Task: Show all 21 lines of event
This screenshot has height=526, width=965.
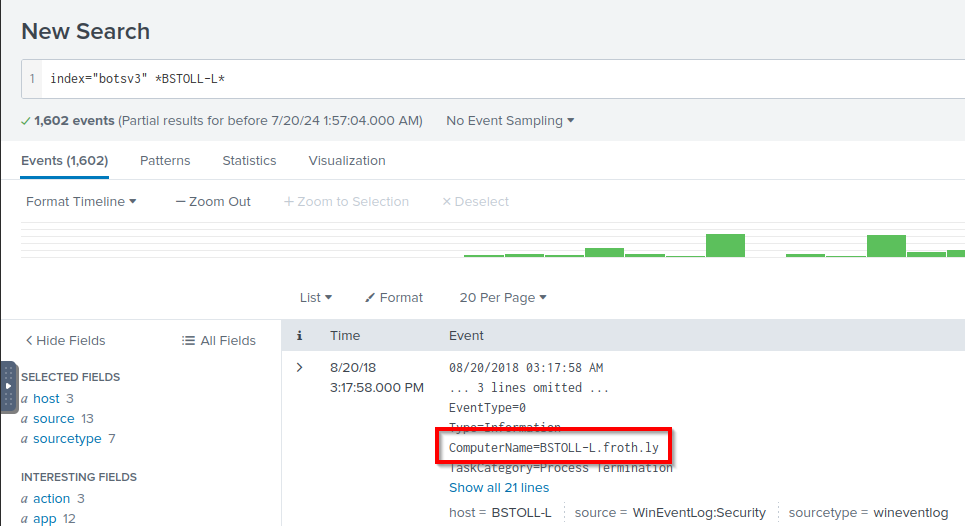Action: pos(499,488)
